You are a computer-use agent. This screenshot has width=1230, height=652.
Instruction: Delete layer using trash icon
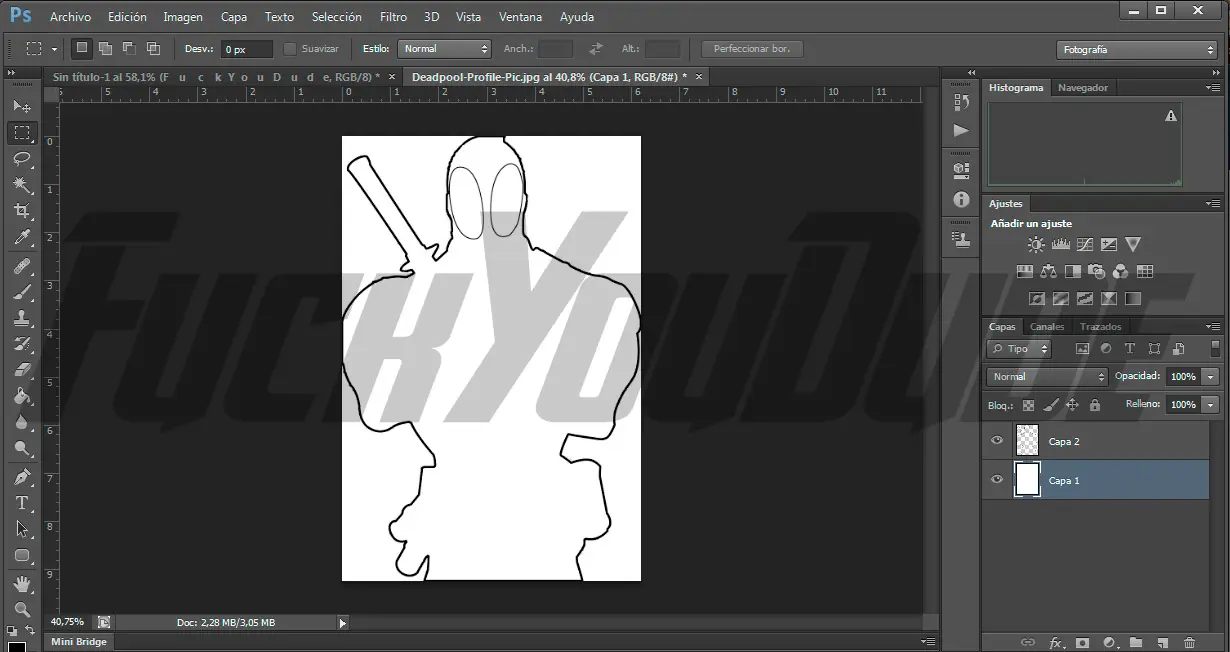pos(1189,643)
